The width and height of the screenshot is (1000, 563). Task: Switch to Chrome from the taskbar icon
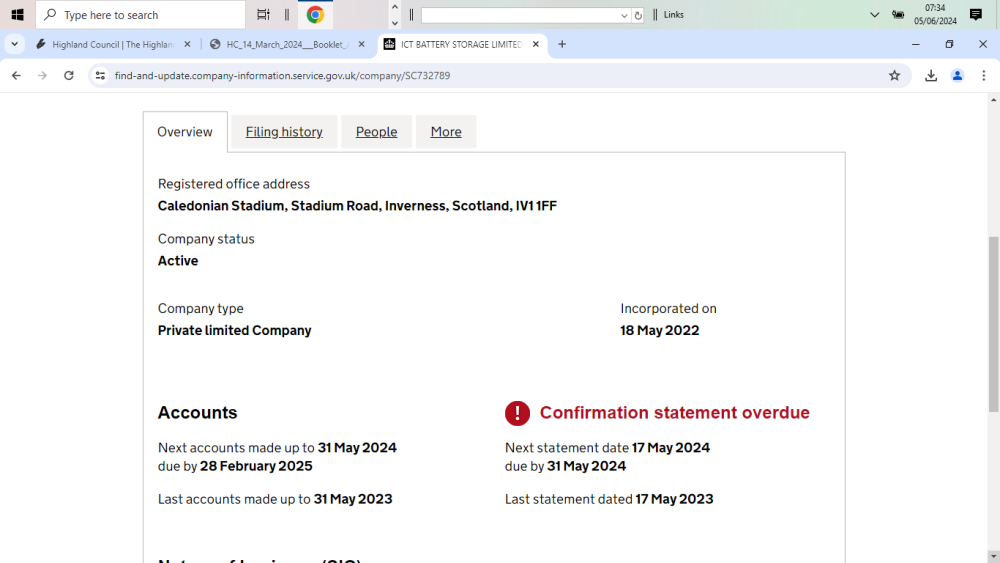click(315, 15)
